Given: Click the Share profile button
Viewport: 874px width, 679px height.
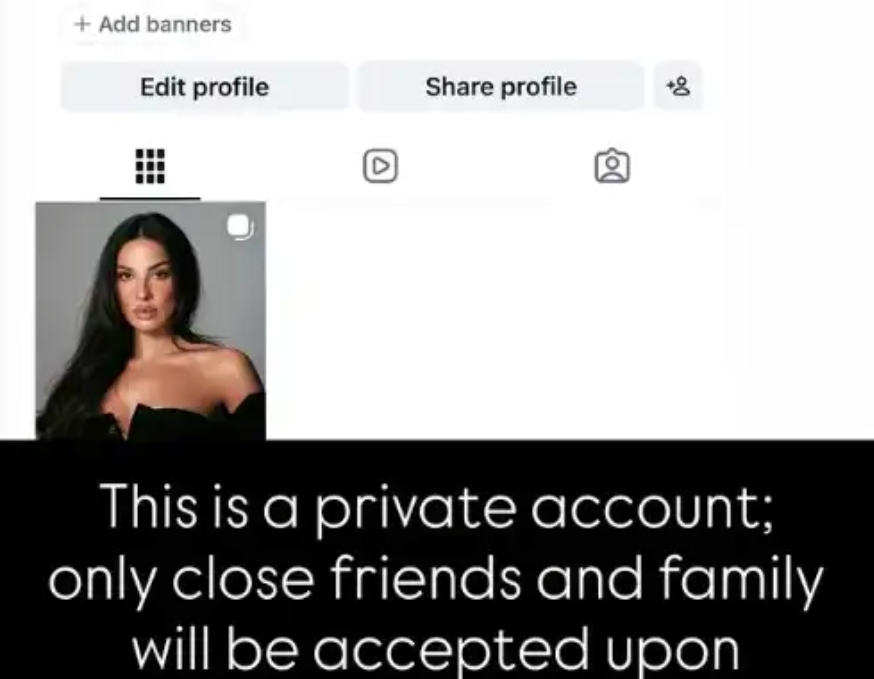Looking at the screenshot, I should 501,86.
